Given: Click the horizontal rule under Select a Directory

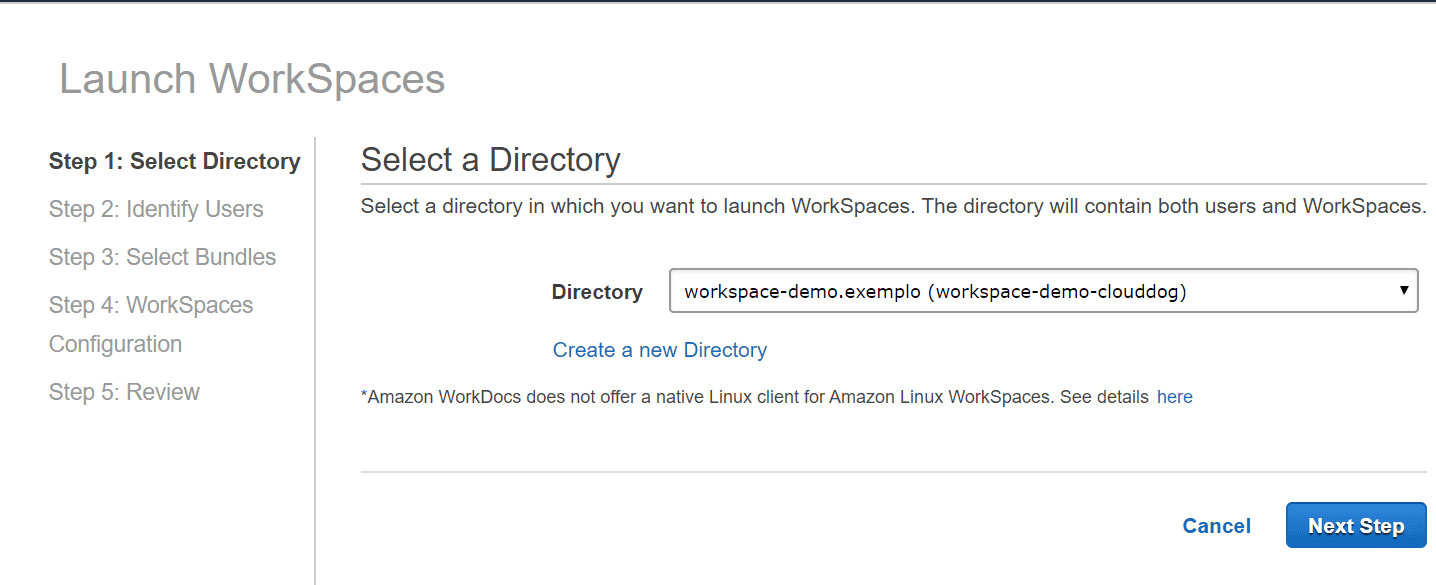Looking at the screenshot, I should pos(893,184).
